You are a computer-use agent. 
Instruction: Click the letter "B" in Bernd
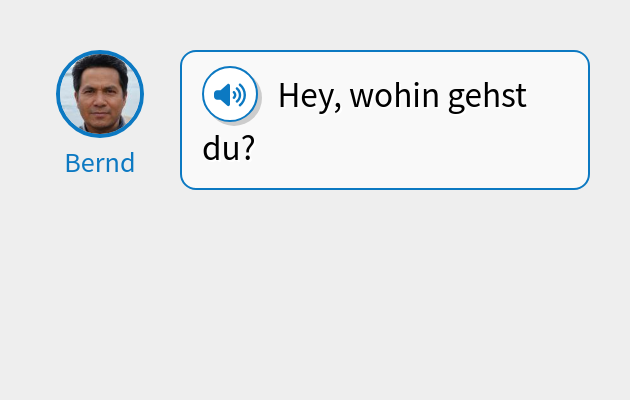pyautogui.click(x=73, y=163)
